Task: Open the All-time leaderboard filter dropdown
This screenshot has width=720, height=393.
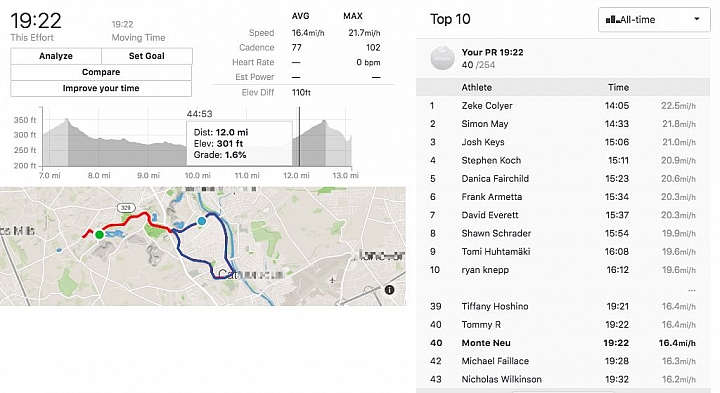Action: coord(654,20)
